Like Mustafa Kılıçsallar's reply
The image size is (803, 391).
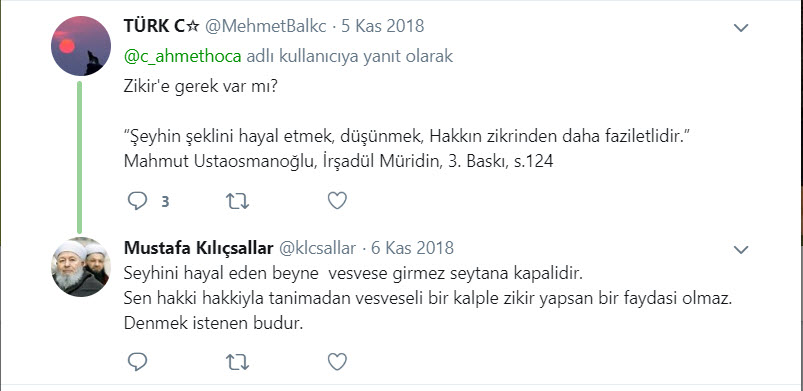(x=337, y=362)
